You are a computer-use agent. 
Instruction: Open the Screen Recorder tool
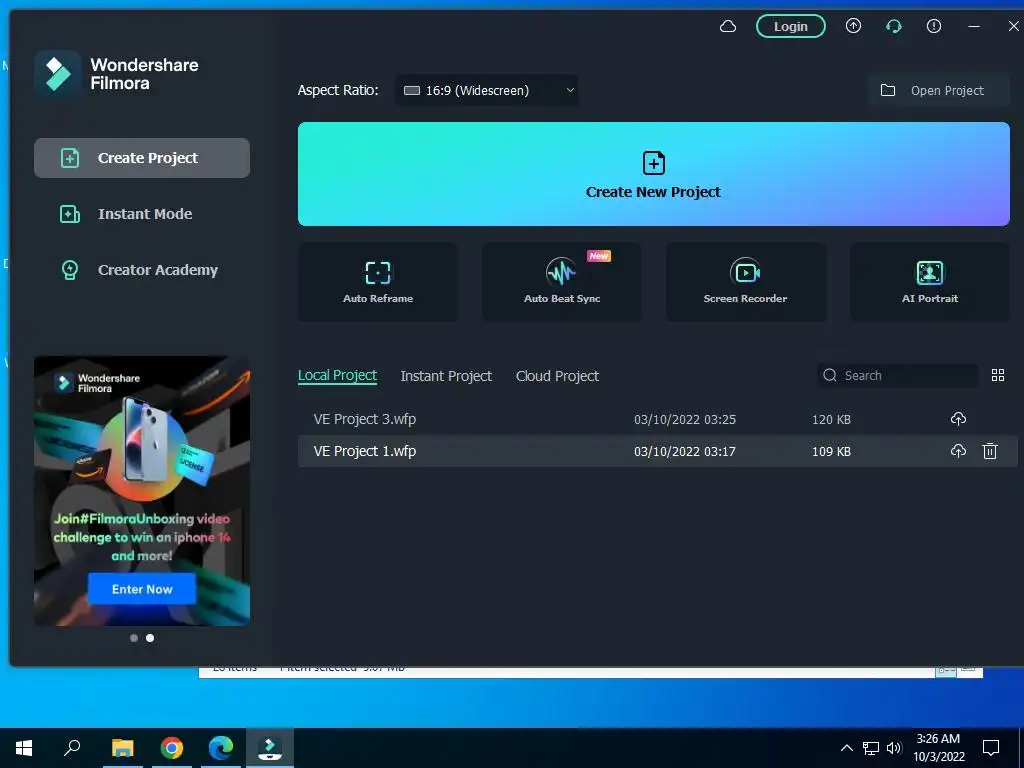tap(746, 282)
